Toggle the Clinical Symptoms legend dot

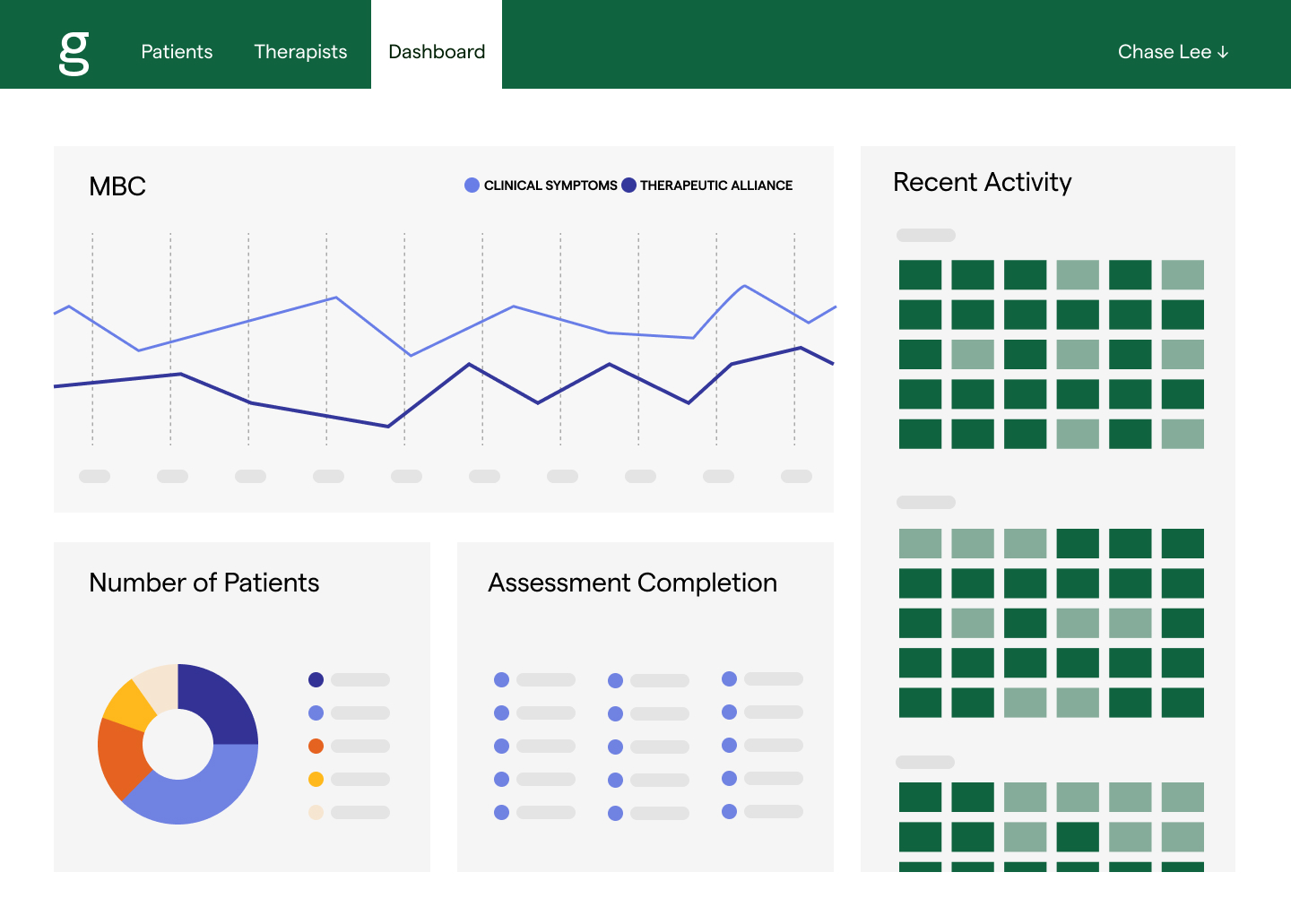click(472, 186)
